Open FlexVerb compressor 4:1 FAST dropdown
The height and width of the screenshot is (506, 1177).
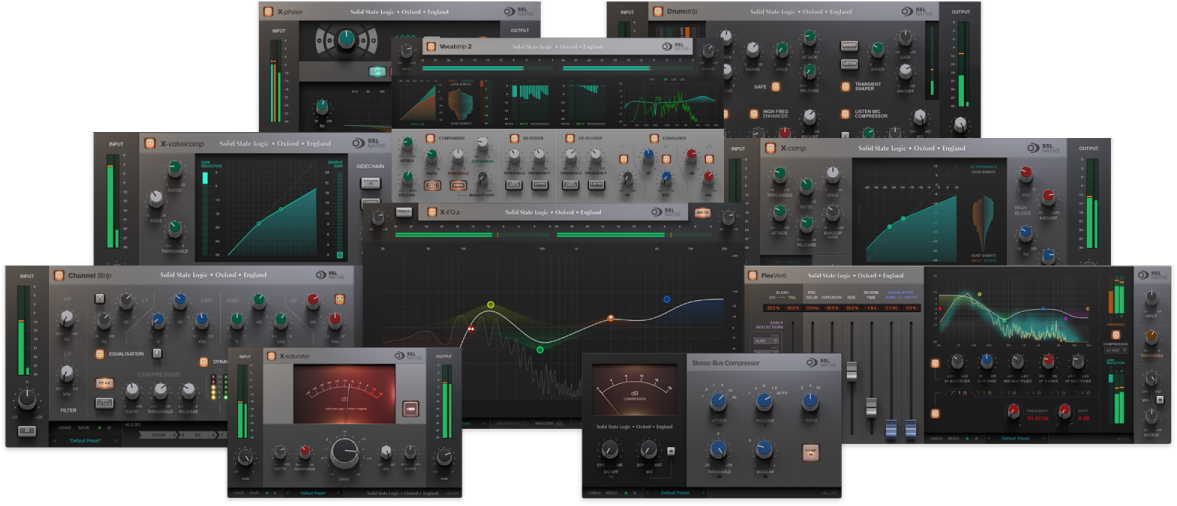point(1116,351)
